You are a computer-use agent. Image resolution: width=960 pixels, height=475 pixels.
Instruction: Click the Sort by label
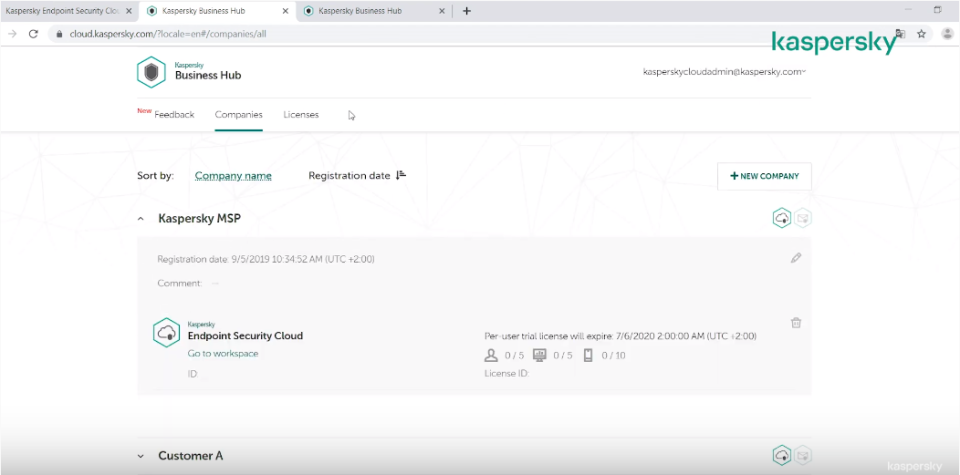point(156,176)
